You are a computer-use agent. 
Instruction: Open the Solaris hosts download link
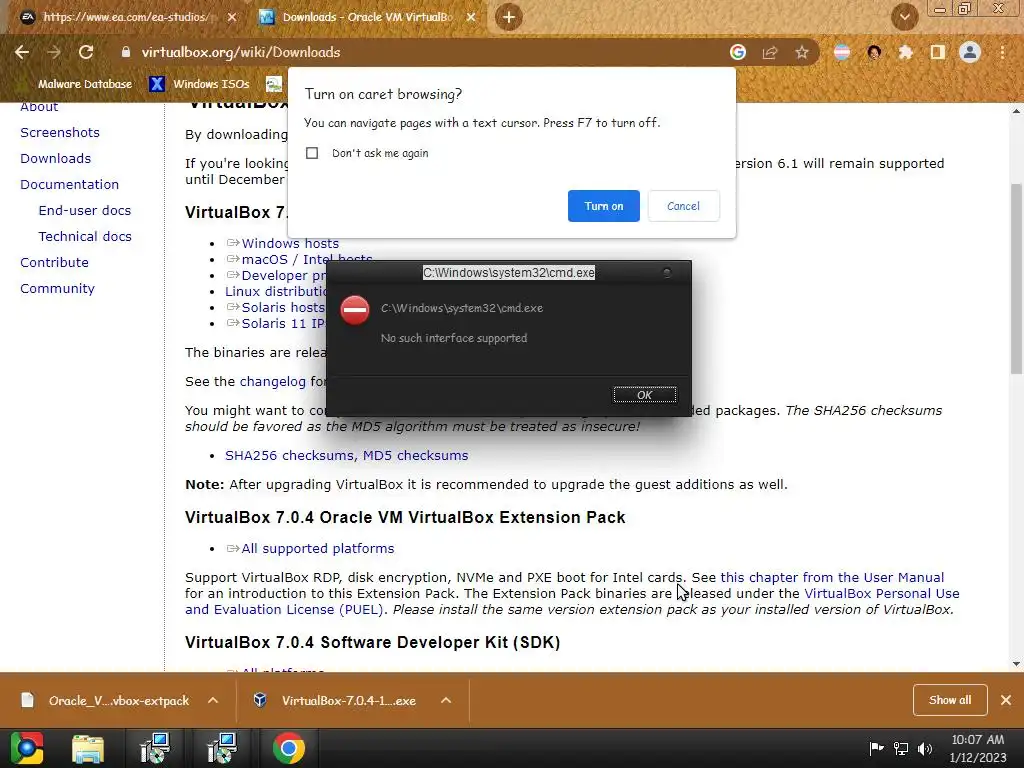(283, 308)
